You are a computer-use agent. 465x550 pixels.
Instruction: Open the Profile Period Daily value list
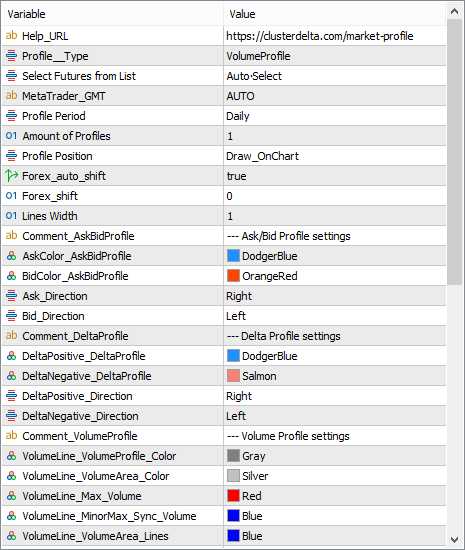(335, 116)
